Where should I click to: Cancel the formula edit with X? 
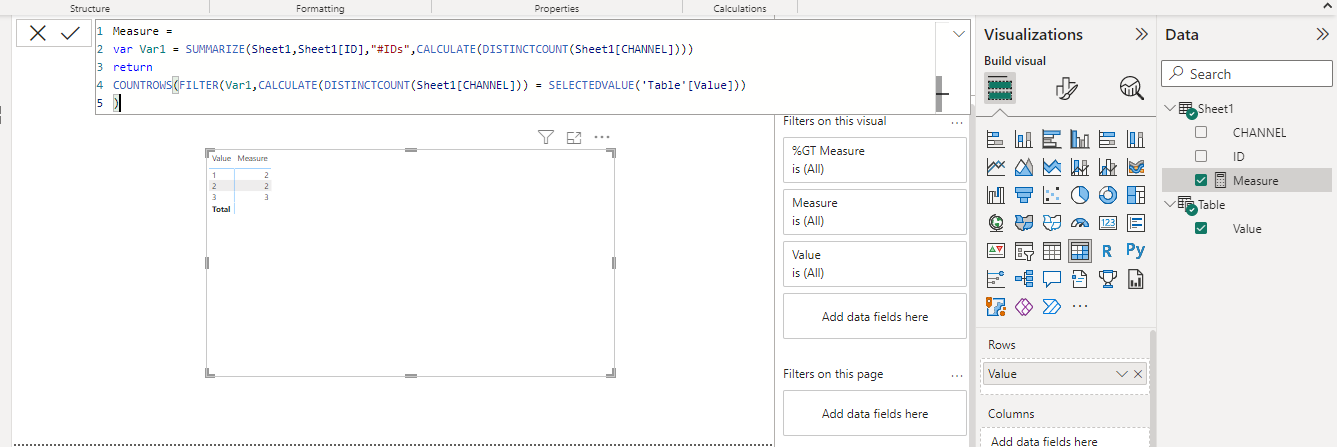coord(38,33)
